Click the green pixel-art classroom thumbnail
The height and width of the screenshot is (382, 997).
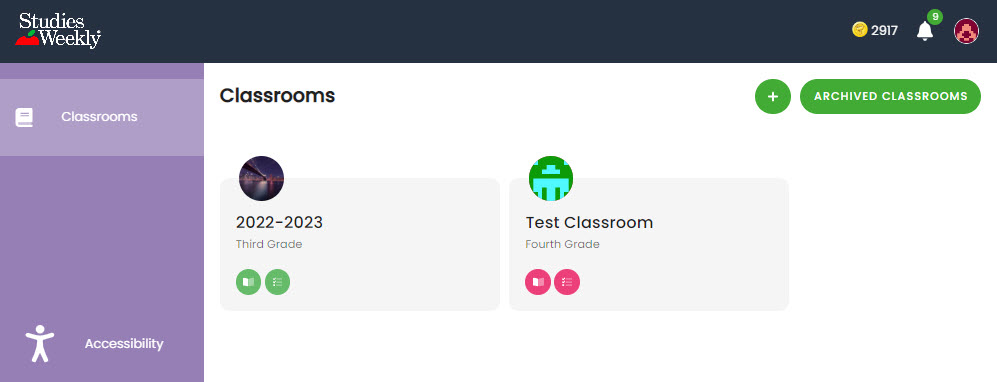point(551,179)
